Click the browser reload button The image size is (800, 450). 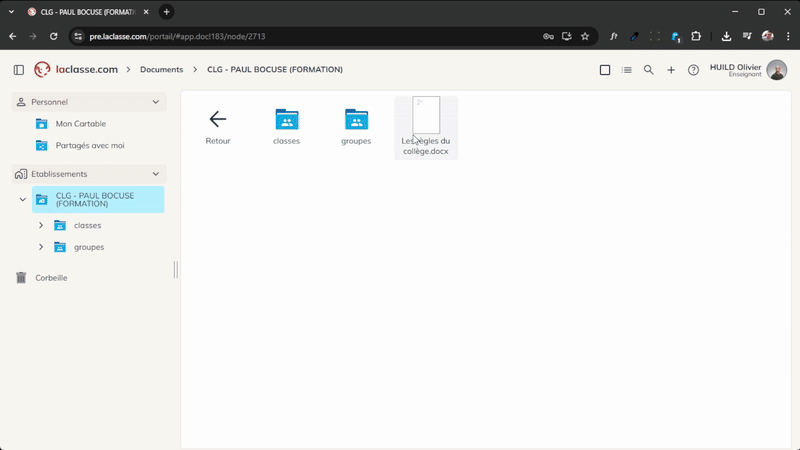coord(54,36)
